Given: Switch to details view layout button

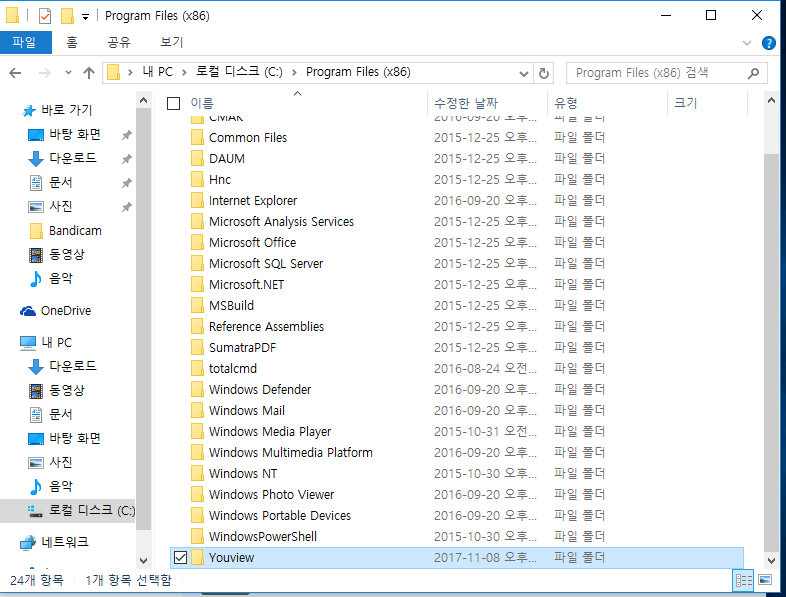Looking at the screenshot, I should [x=743, y=580].
